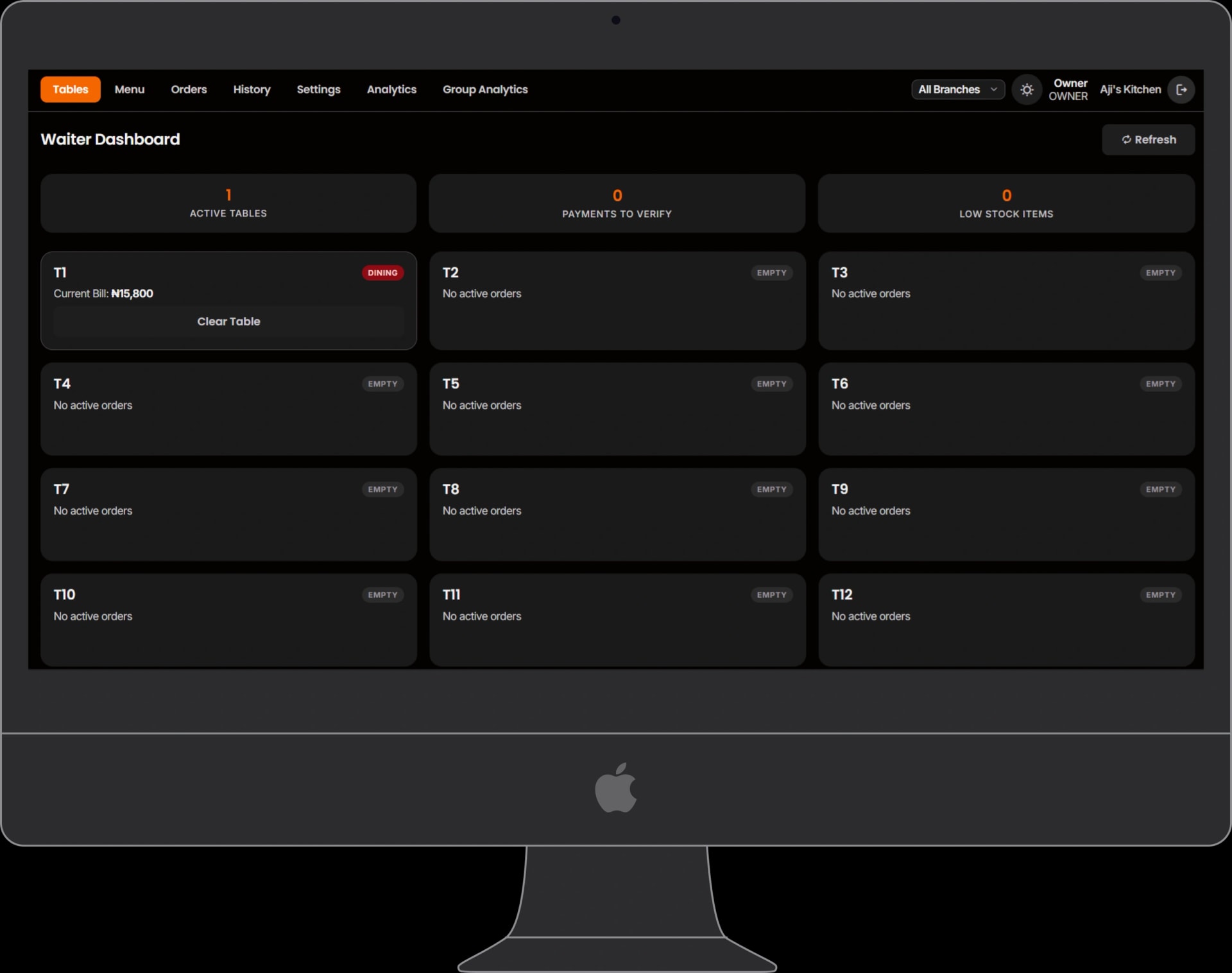View the Analytics tab

(x=391, y=90)
